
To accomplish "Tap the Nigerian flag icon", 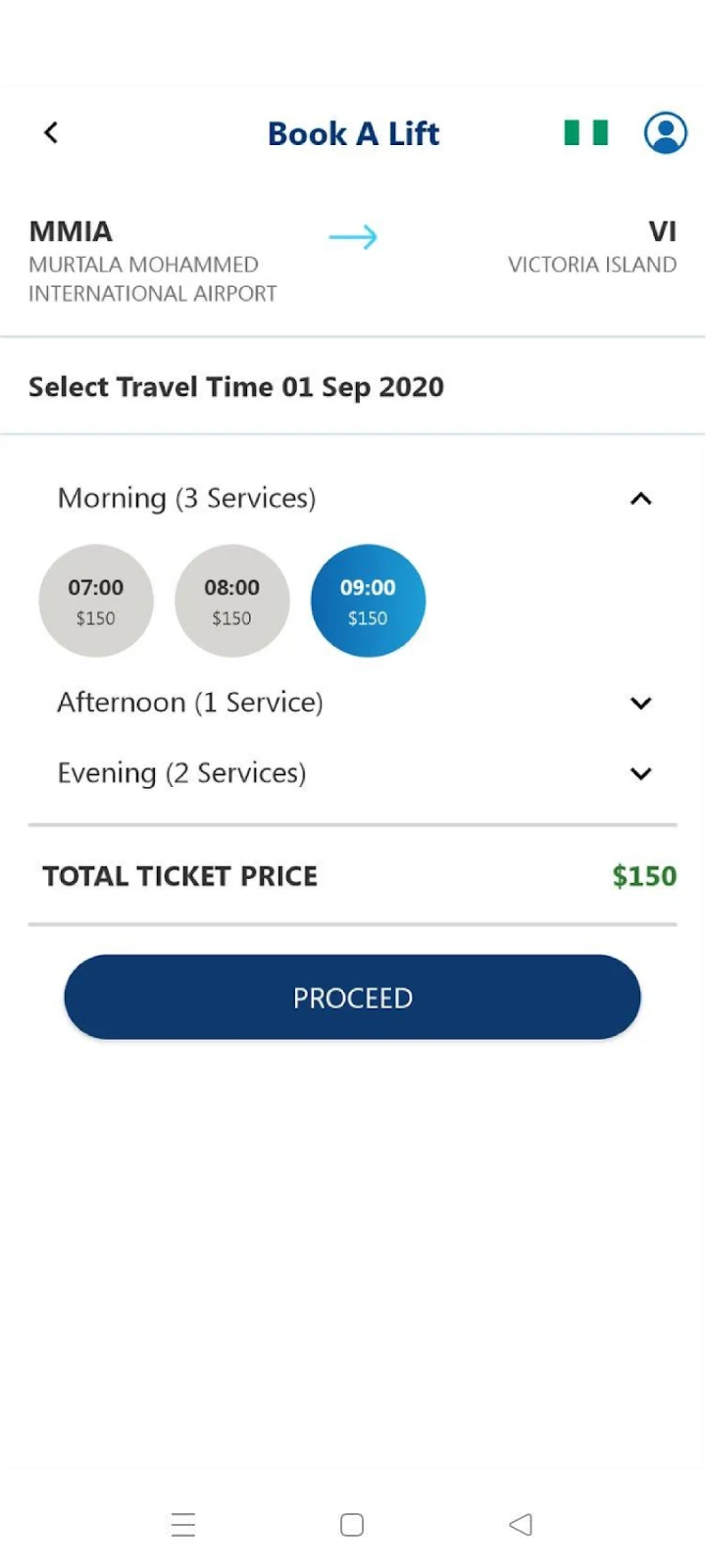I will point(586,132).
